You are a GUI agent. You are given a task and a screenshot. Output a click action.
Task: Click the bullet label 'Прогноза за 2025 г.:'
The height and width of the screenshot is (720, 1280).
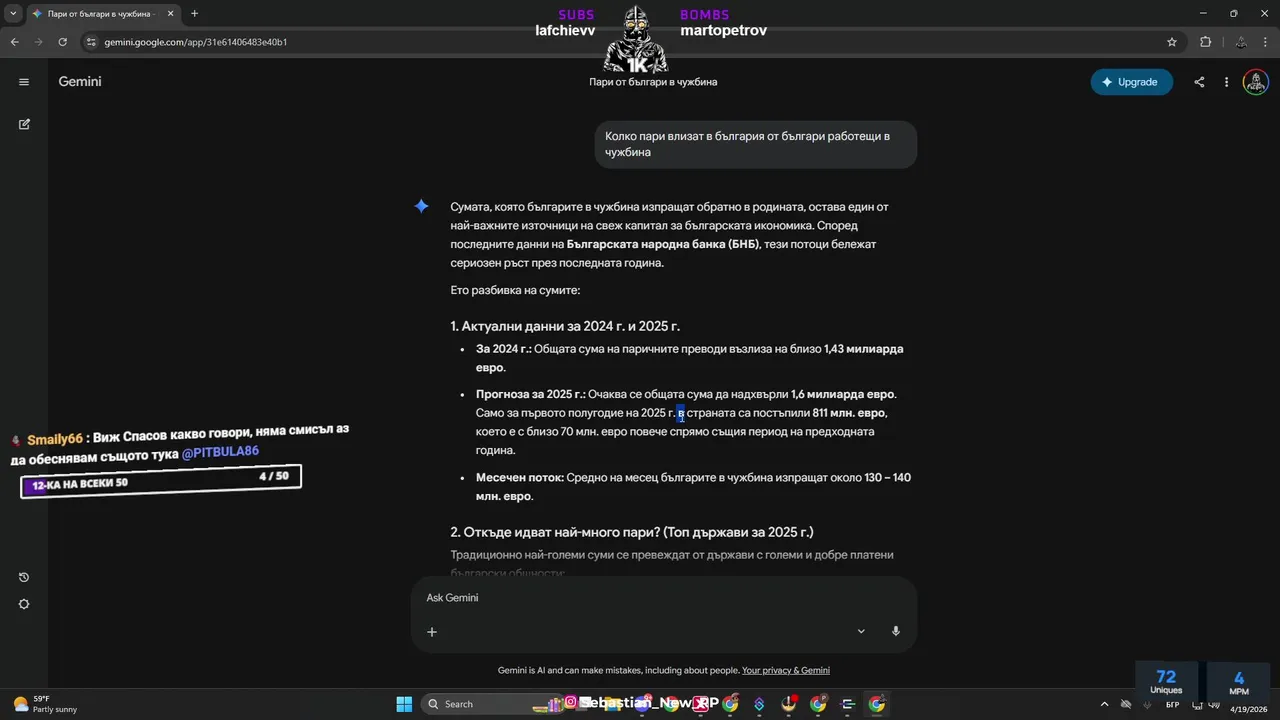pos(531,394)
